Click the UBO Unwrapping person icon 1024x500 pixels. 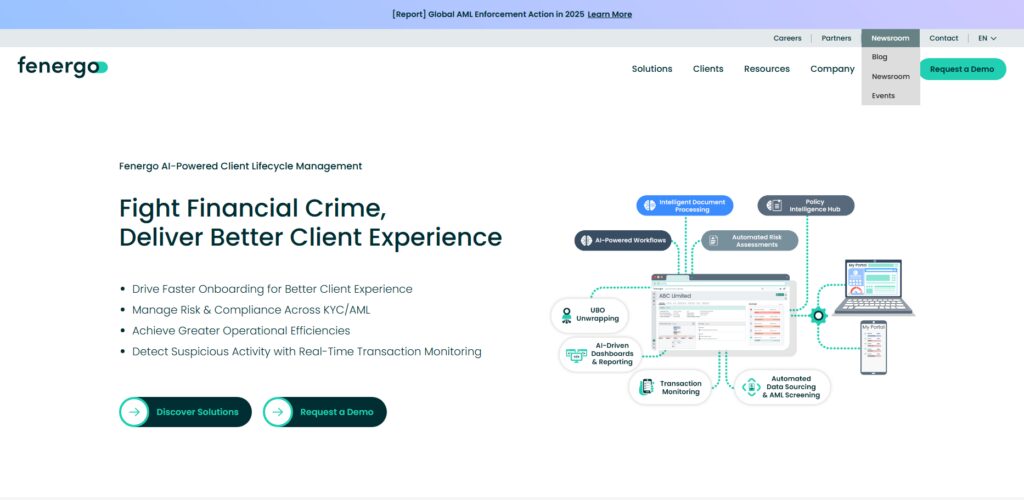coord(566,315)
